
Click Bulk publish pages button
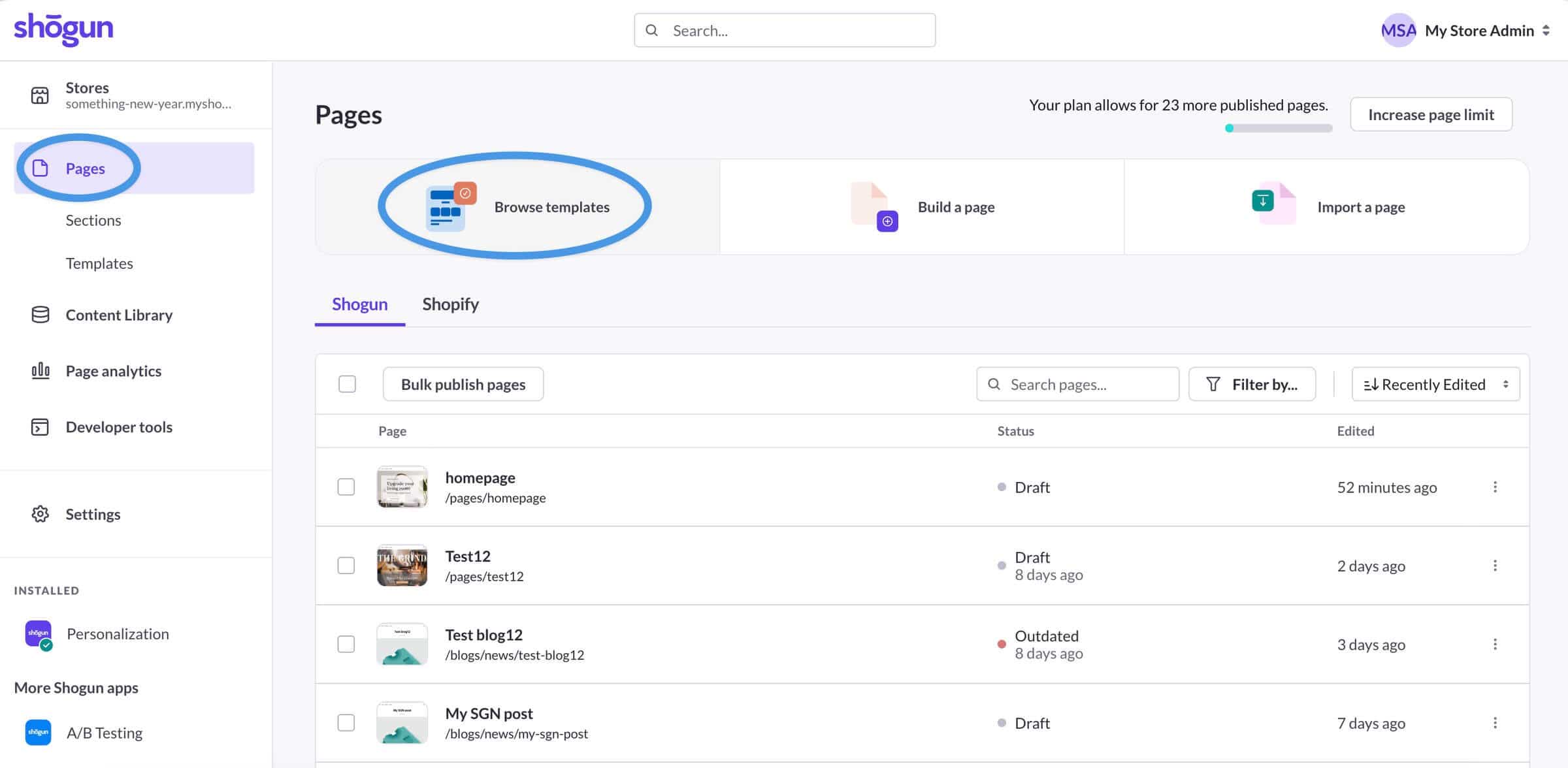pyautogui.click(x=463, y=384)
